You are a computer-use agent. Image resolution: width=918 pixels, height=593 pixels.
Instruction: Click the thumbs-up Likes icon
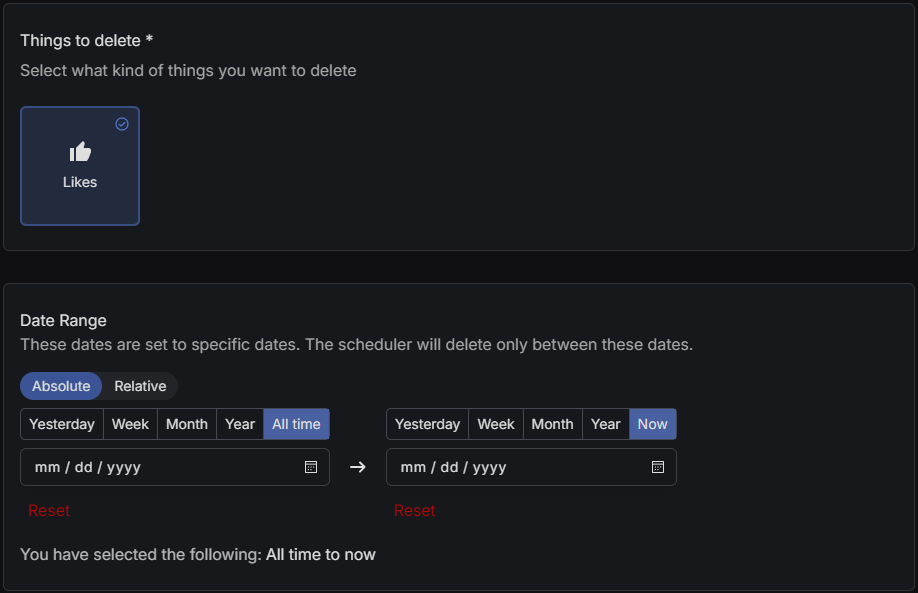80,152
